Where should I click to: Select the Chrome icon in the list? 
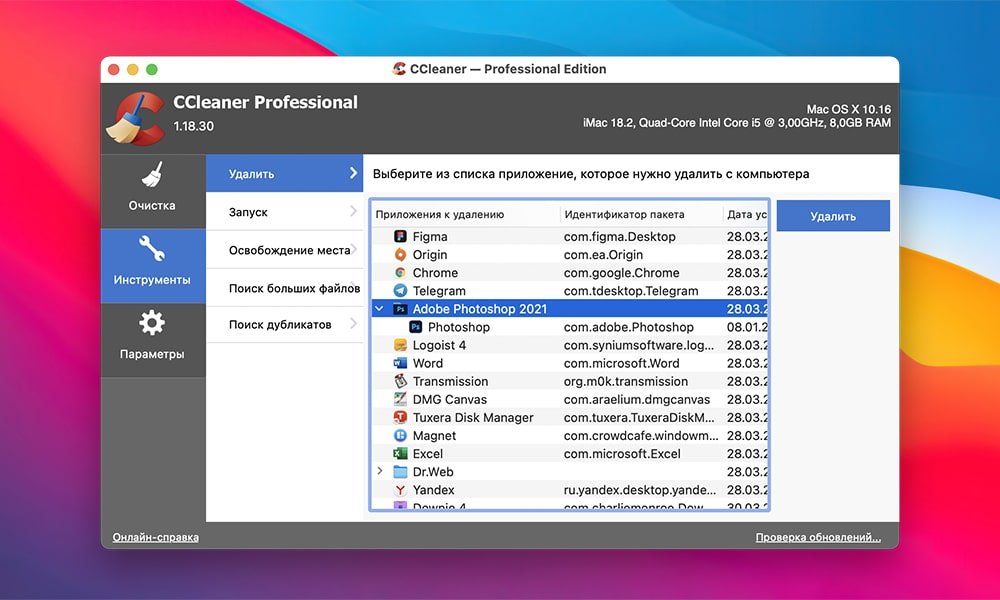[x=400, y=273]
